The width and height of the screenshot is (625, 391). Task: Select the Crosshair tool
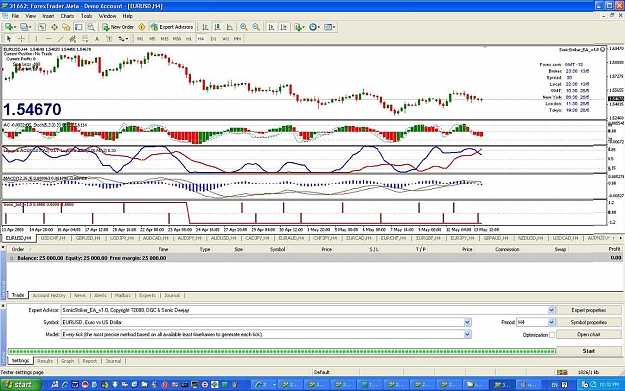click(x=22, y=39)
